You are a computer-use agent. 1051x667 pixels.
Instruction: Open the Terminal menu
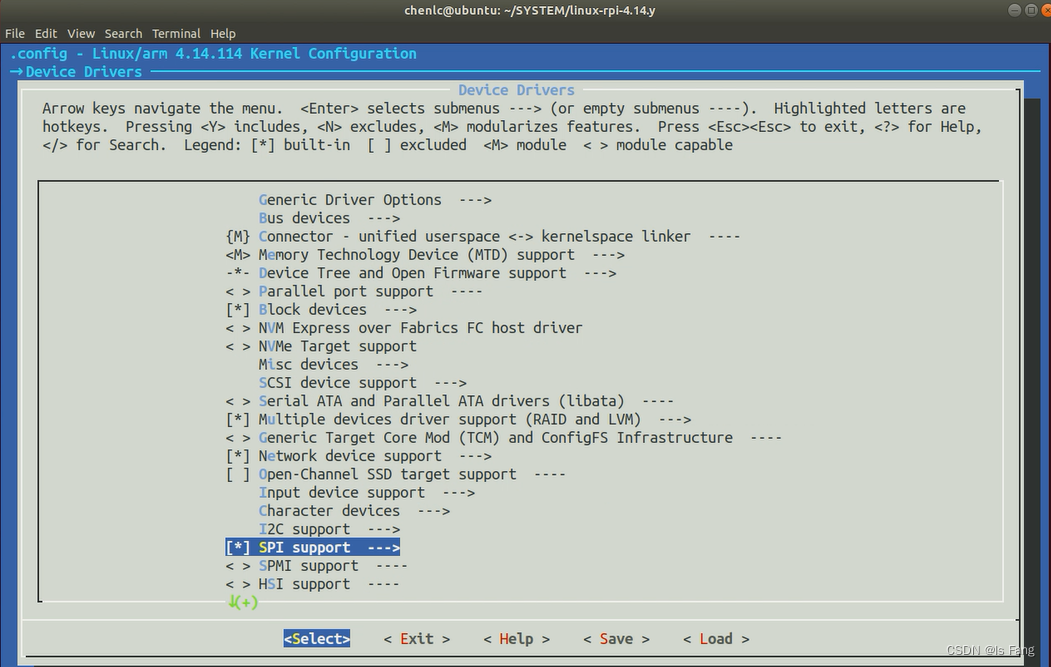pos(176,34)
